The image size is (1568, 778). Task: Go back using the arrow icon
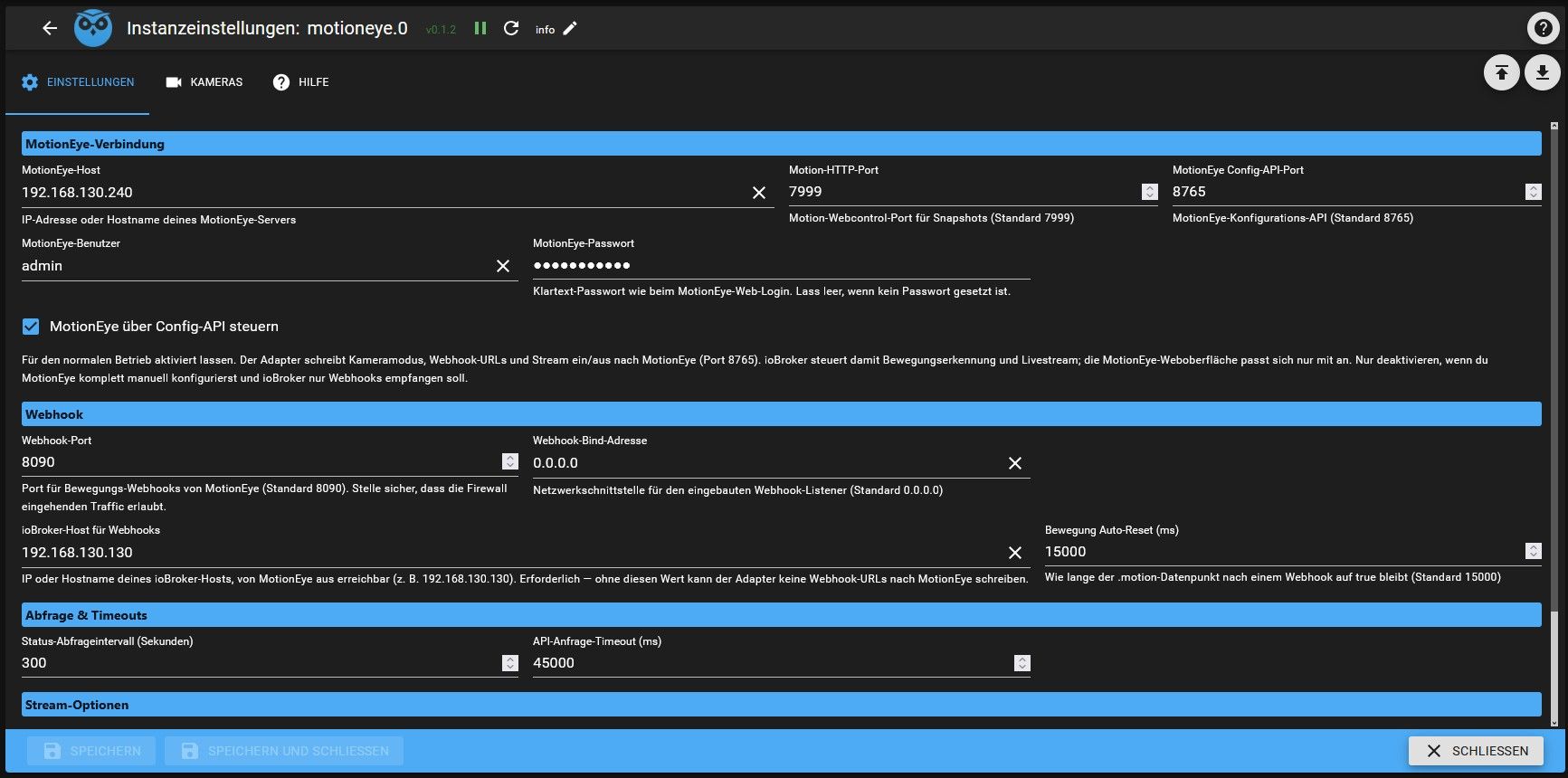pos(50,28)
